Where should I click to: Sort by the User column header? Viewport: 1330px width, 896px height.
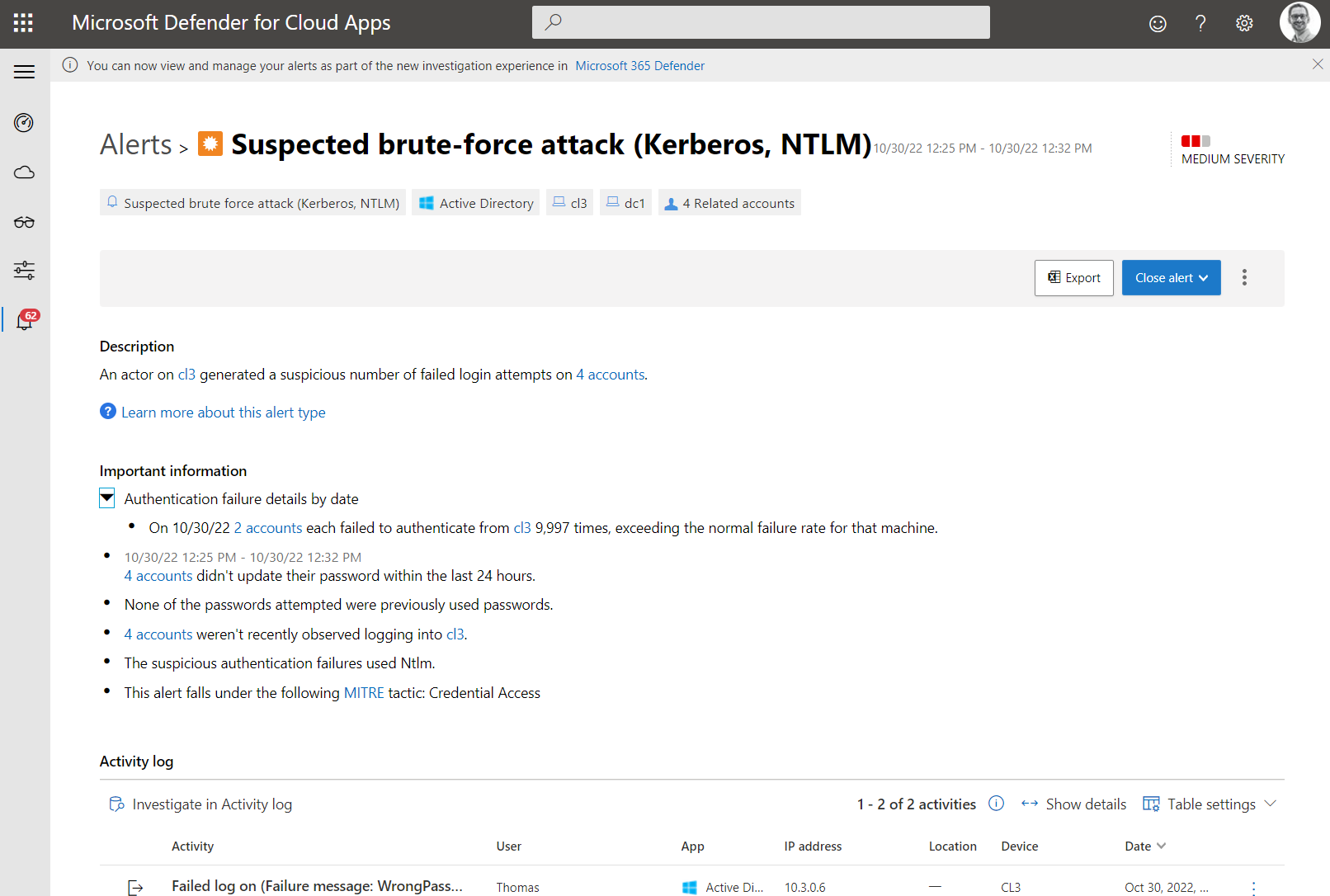(x=509, y=846)
